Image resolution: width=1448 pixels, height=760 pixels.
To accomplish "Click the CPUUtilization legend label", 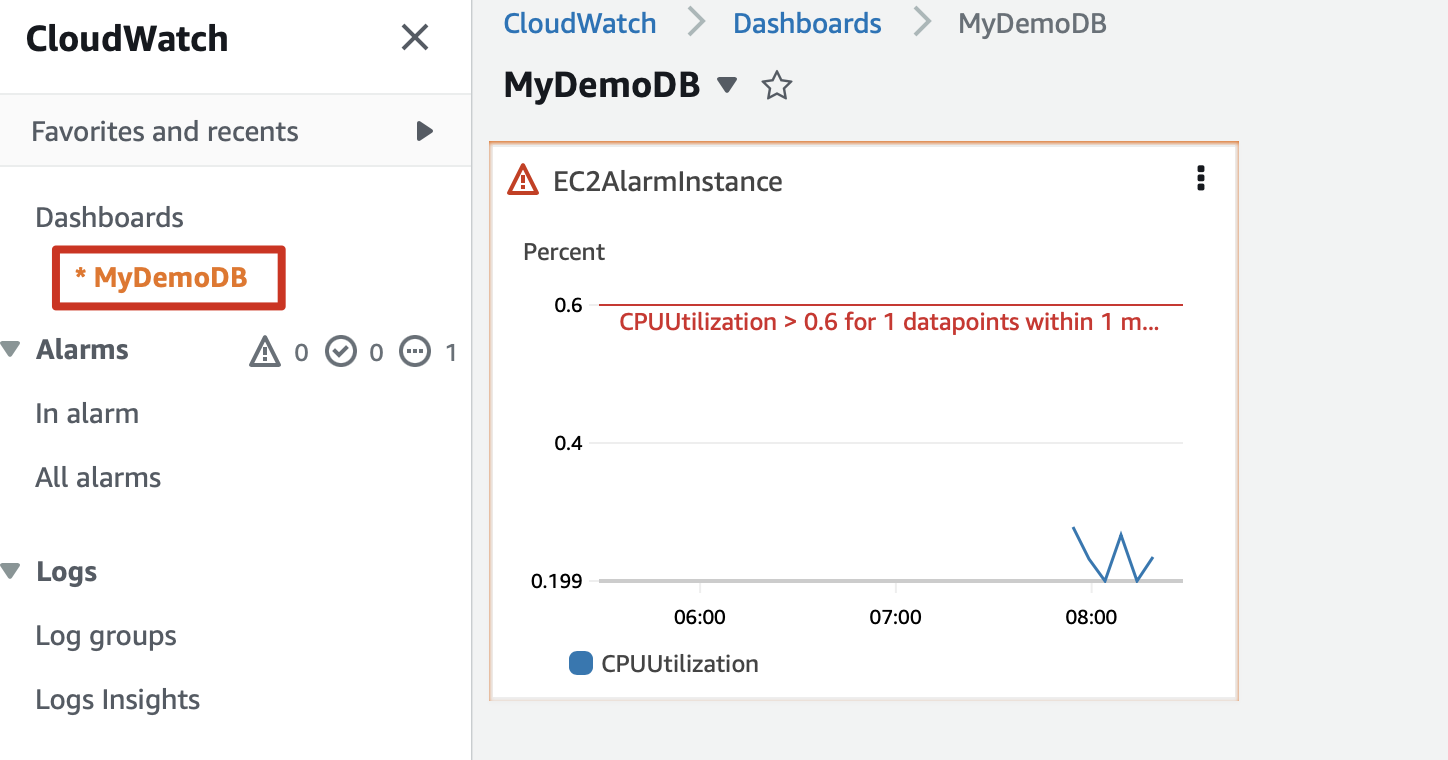I will (680, 664).
